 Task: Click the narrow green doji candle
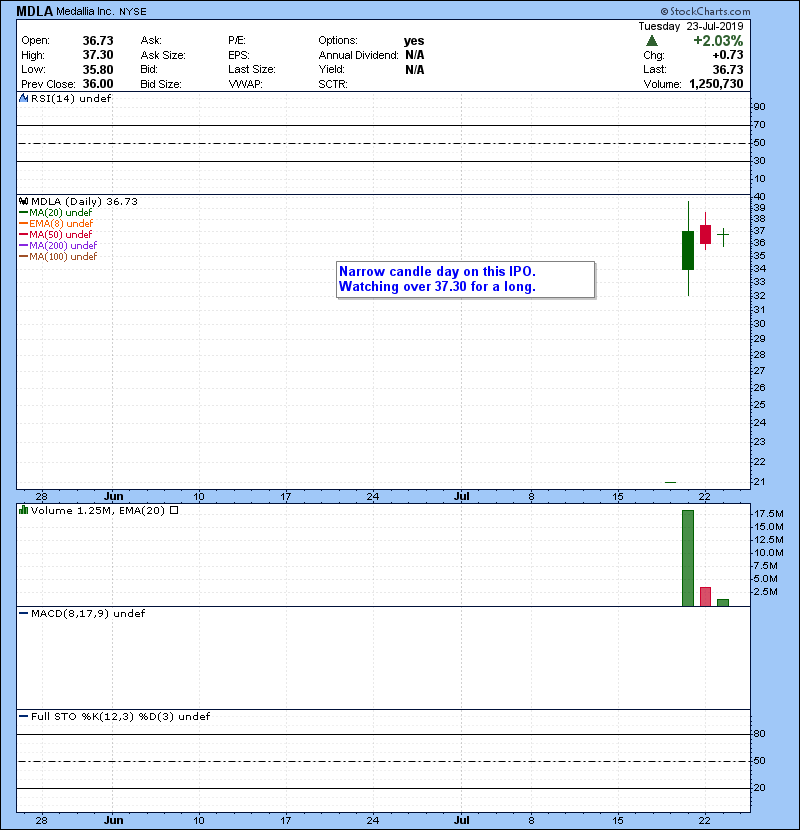click(723, 234)
